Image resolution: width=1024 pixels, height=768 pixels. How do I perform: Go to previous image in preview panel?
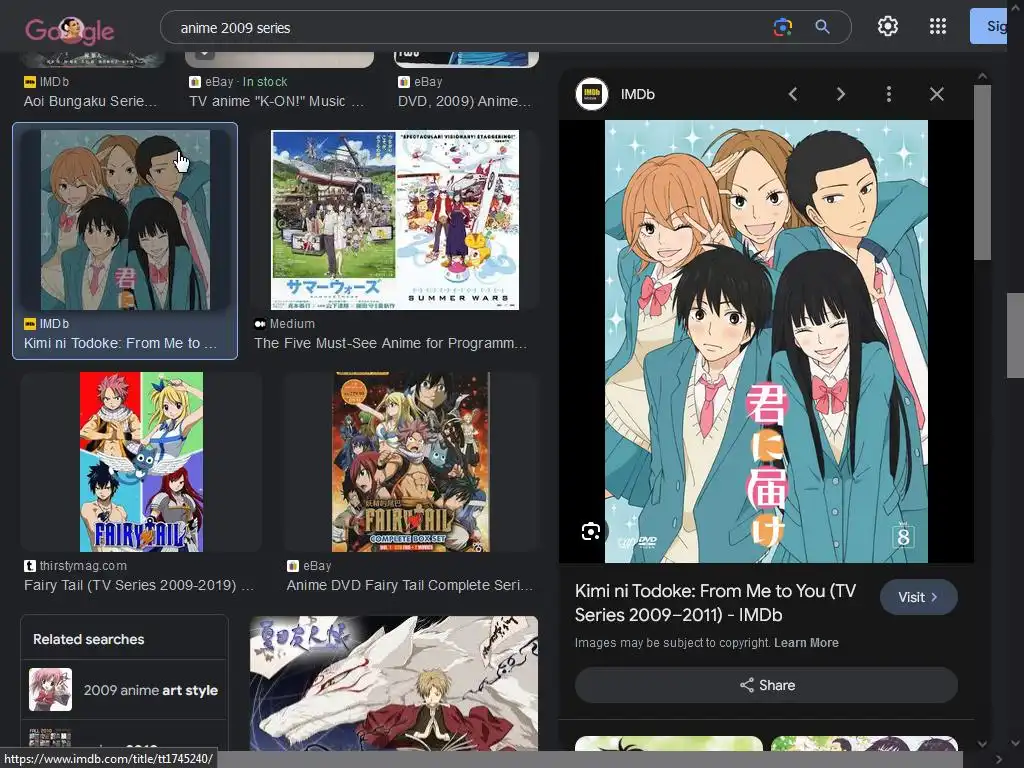pos(793,94)
